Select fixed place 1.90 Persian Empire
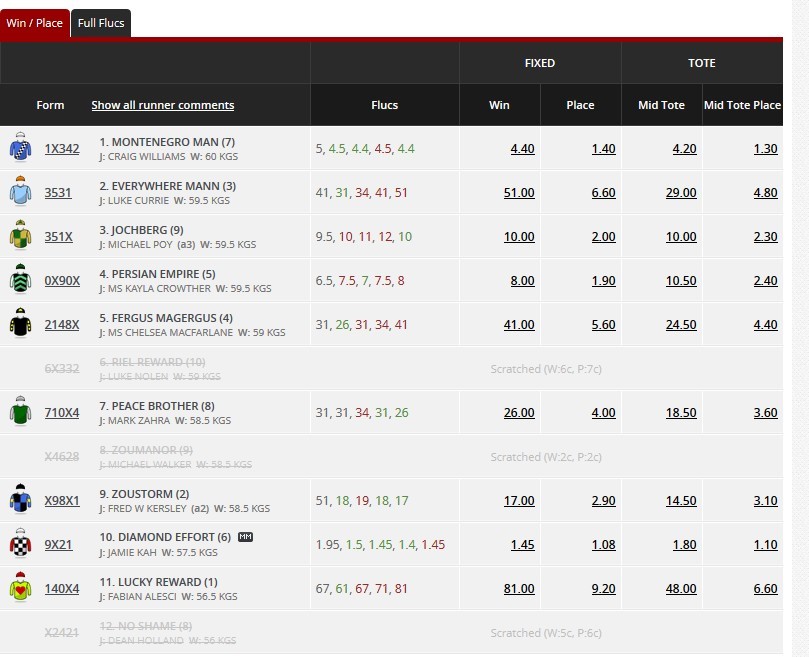The image size is (809, 657). [603, 281]
